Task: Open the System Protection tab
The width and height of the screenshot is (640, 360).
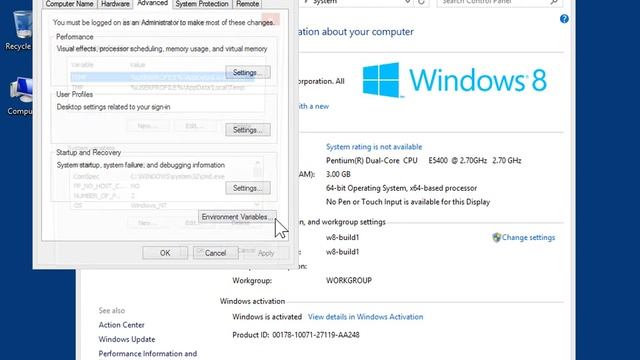Action: tap(202, 4)
